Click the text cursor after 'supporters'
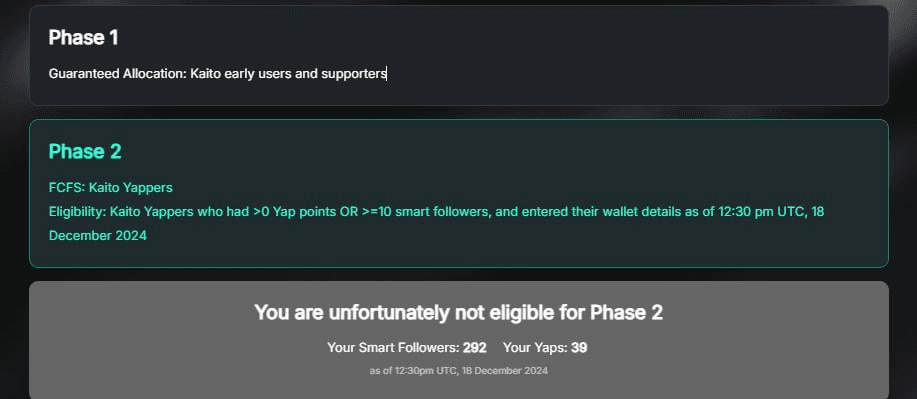The height and width of the screenshot is (399, 917). point(387,74)
